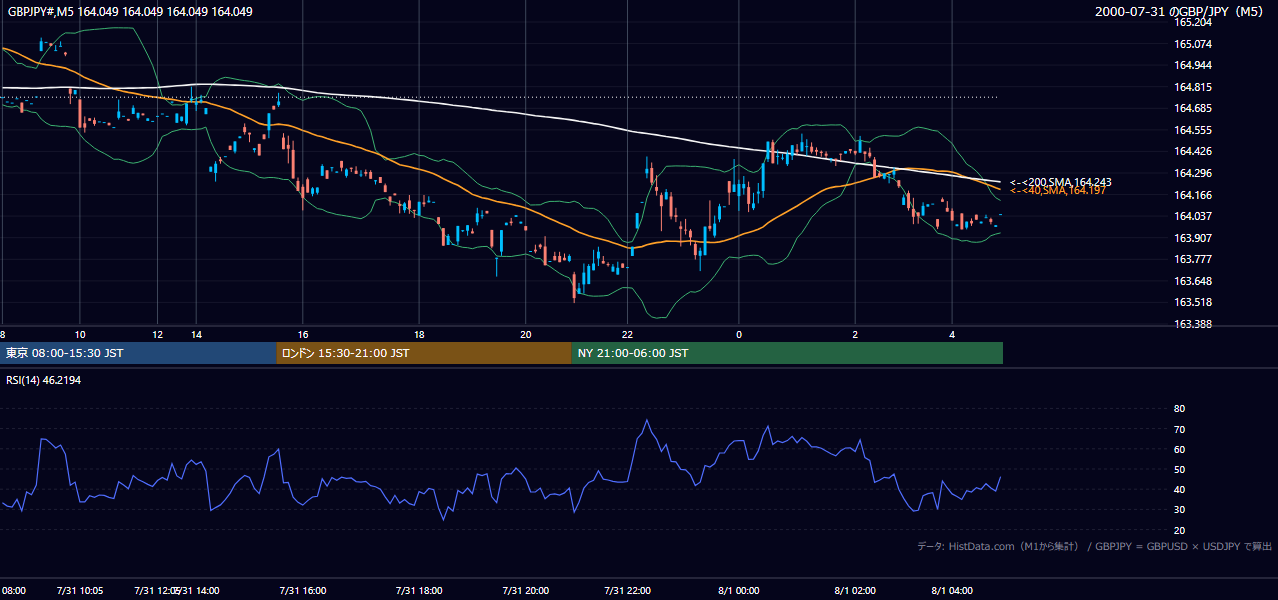
Task: Click the HistData.com data source footnote
Action: (x=1095, y=546)
